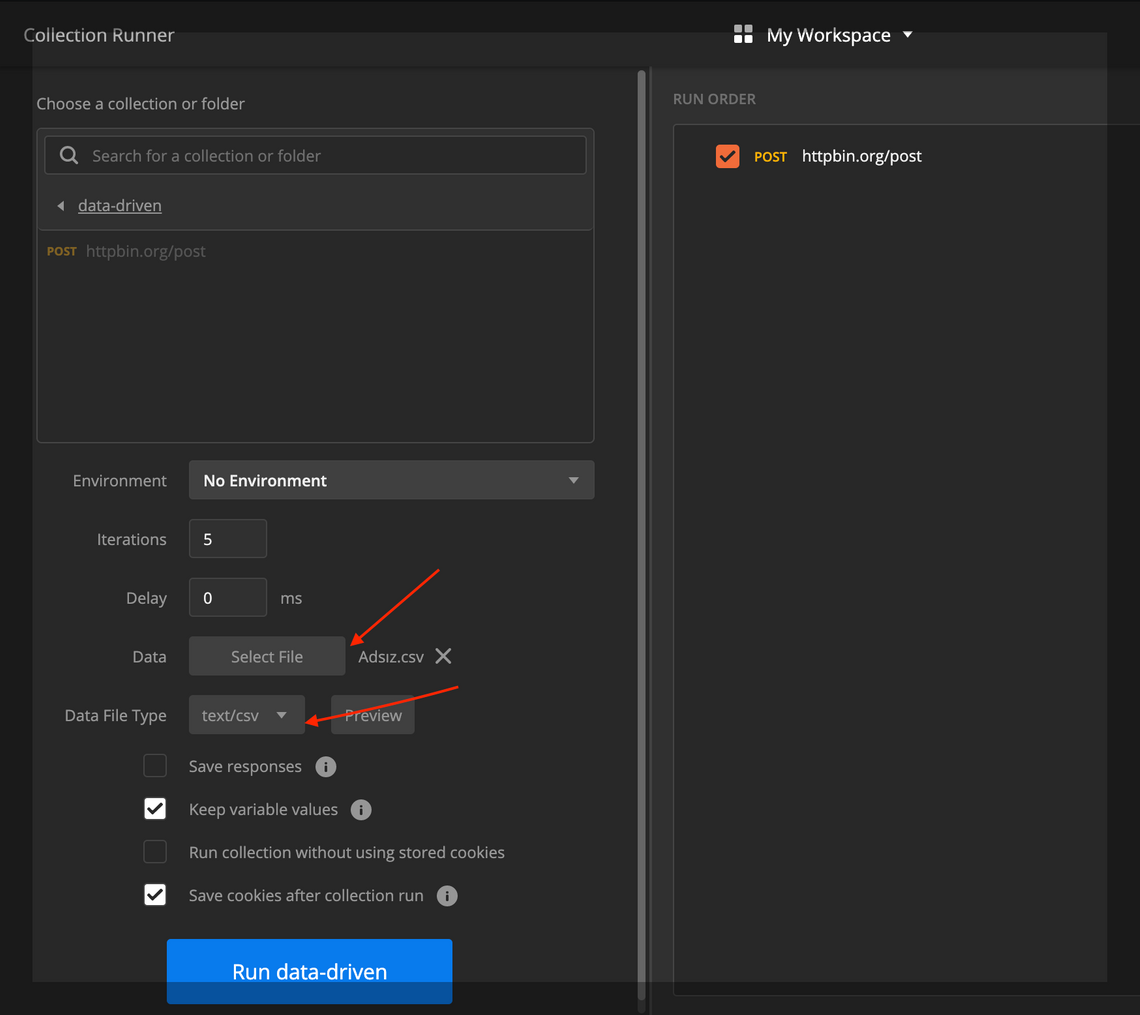1140x1015 pixels.
Task: Click info icon for Save cookies option
Action: (x=447, y=896)
